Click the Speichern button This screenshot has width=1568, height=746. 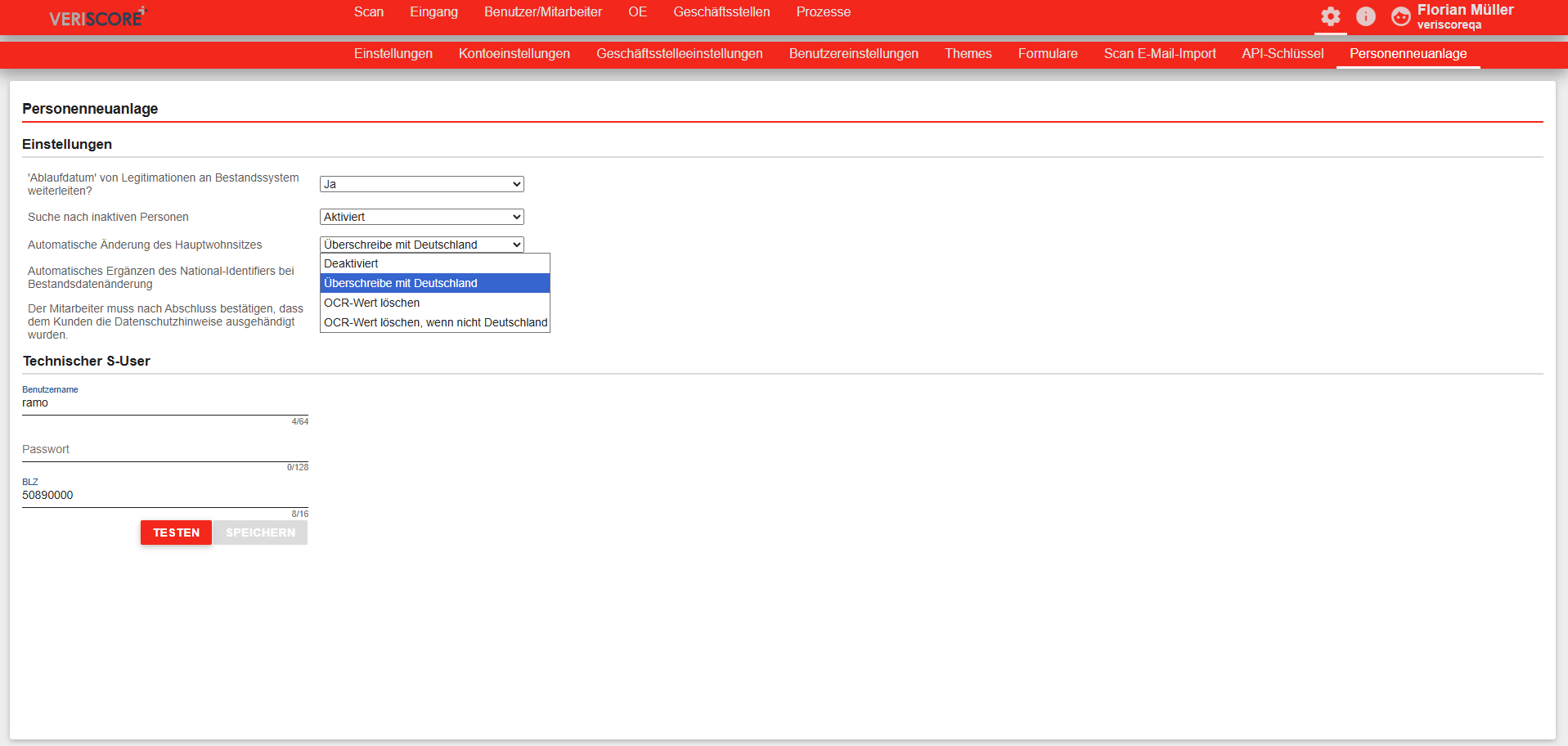[260, 533]
